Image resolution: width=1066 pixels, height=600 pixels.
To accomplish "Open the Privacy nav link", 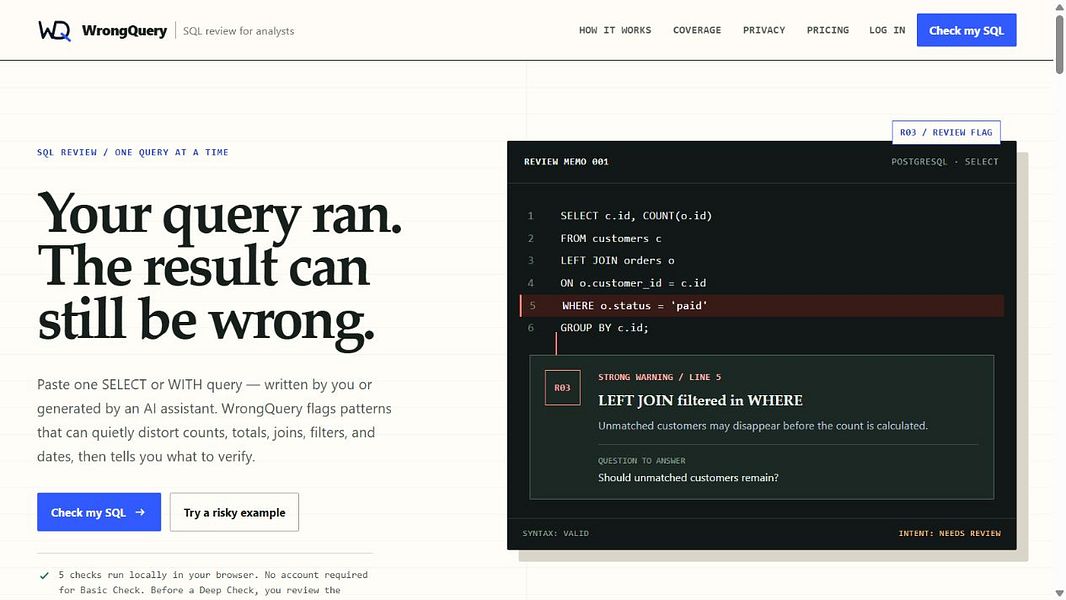I will (x=763, y=30).
